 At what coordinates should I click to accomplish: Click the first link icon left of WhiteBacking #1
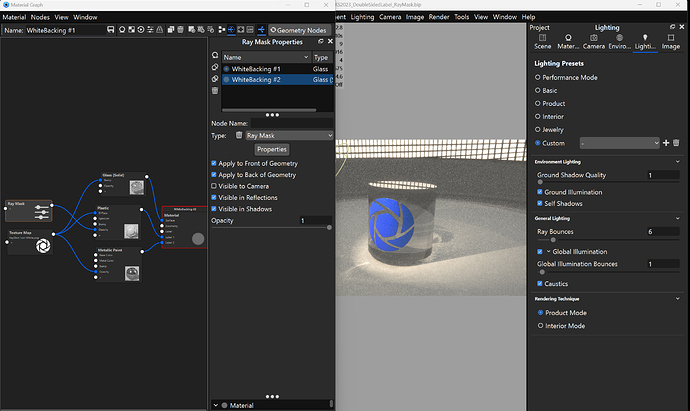(x=215, y=67)
